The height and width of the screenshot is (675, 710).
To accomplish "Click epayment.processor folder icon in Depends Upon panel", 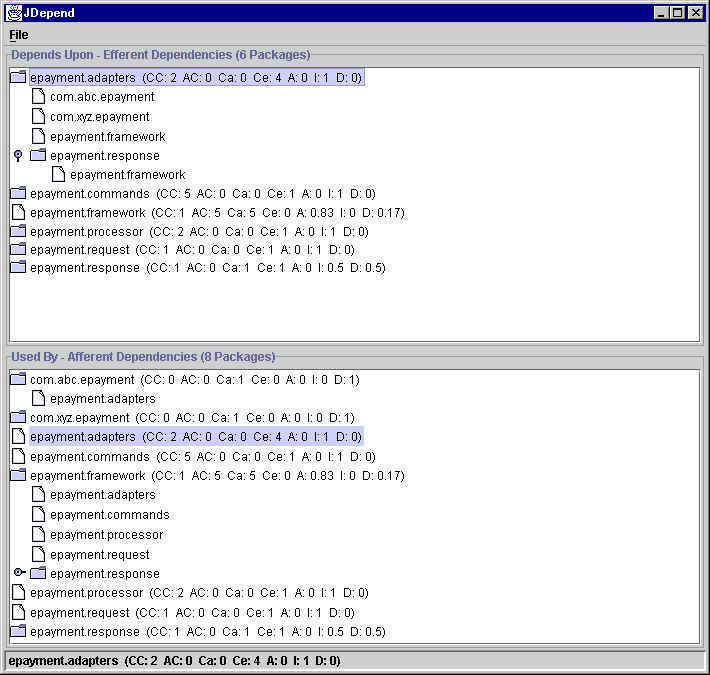I will [18, 231].
